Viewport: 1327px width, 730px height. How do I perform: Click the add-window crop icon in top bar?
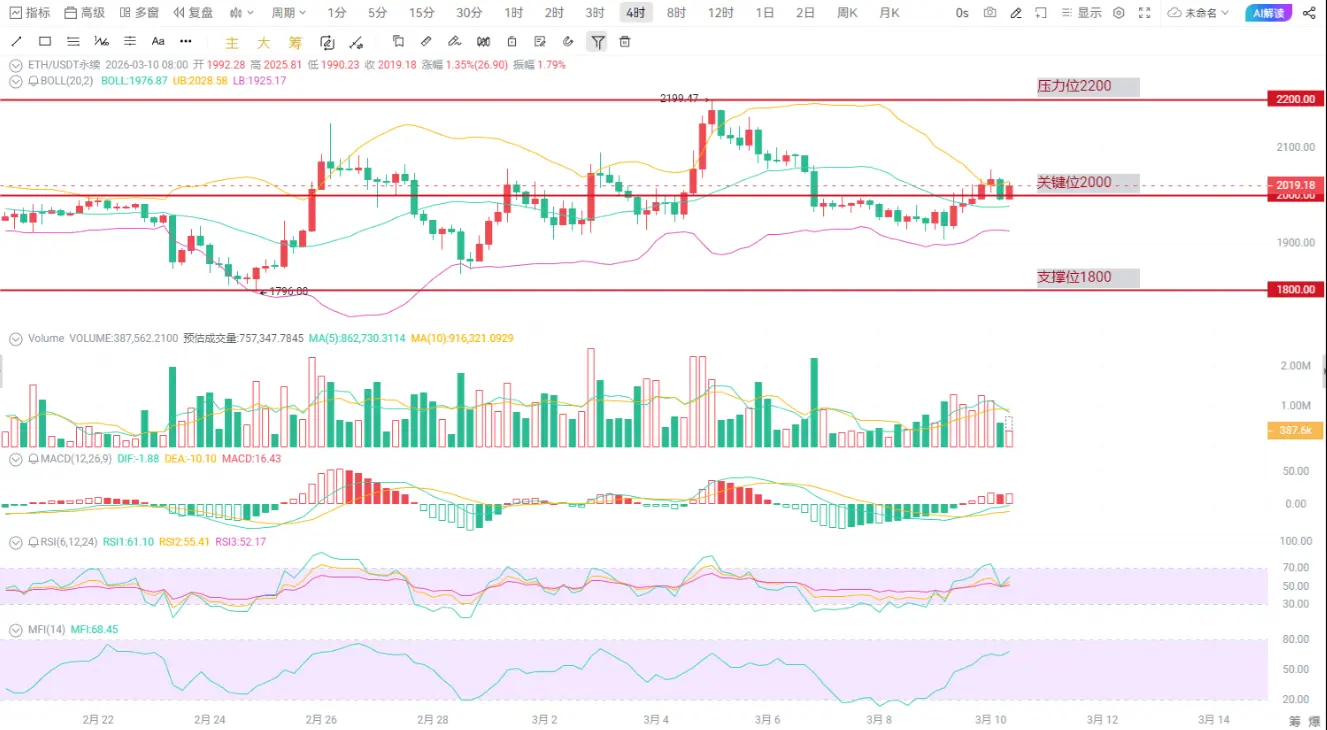pos(1041,13)
